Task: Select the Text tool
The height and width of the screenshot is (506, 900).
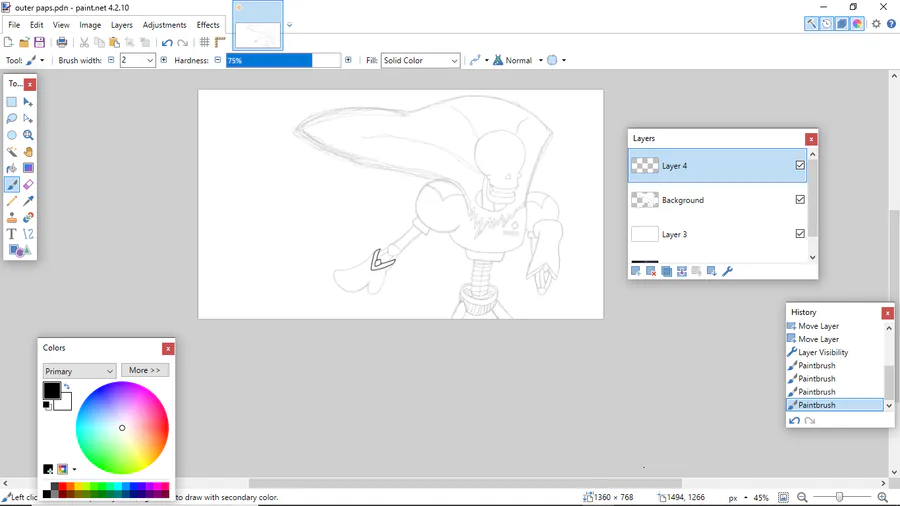Action: (x=11, y=234)
